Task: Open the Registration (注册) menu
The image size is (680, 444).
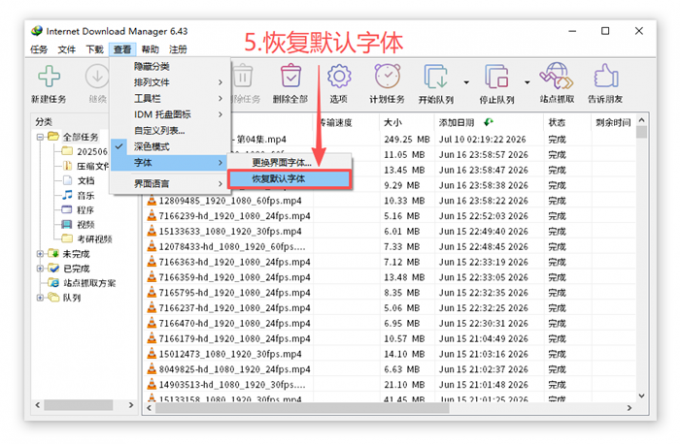Action: click(178, 49)
